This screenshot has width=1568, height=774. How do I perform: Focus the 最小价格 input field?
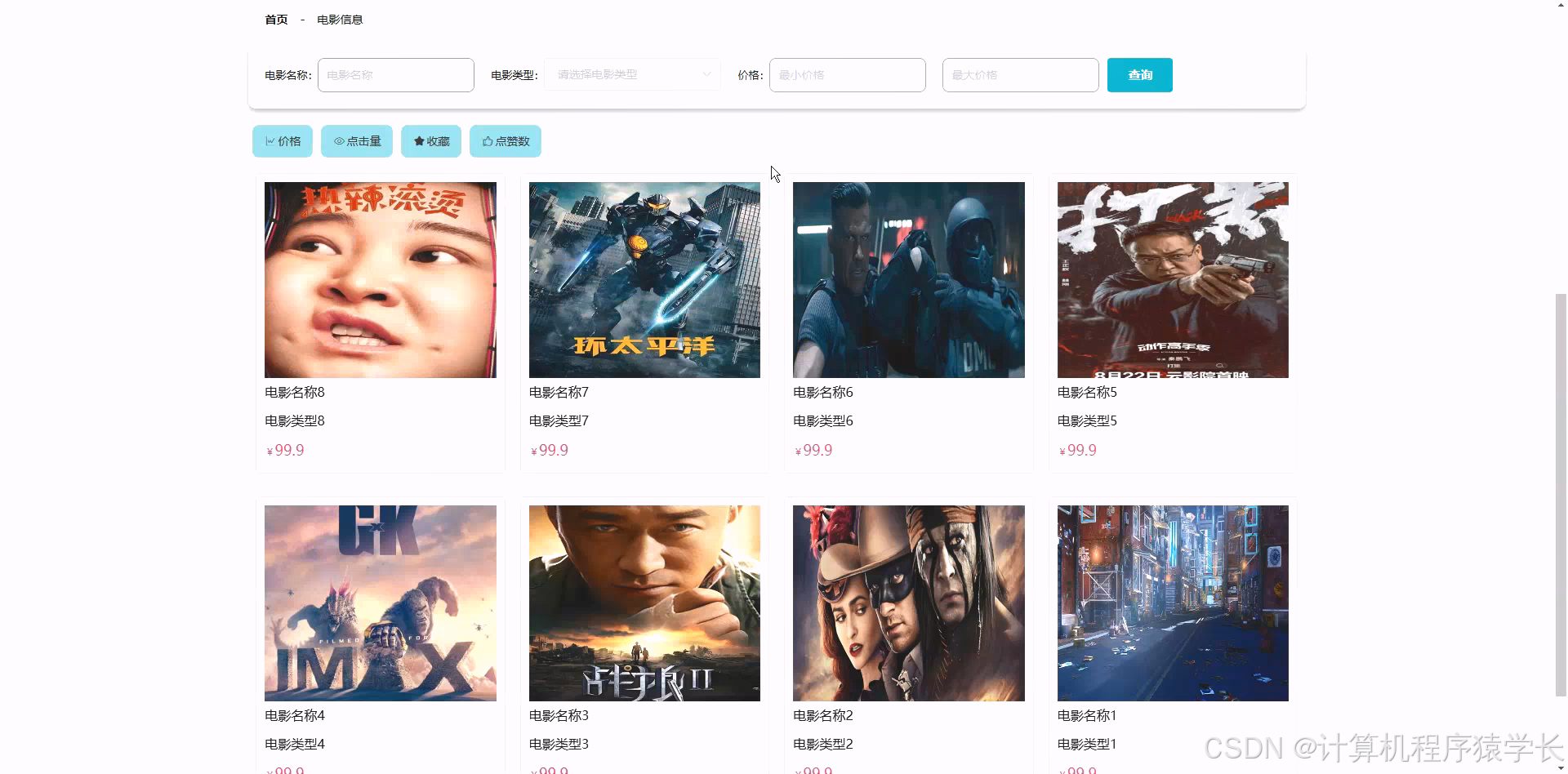[848, 75]
